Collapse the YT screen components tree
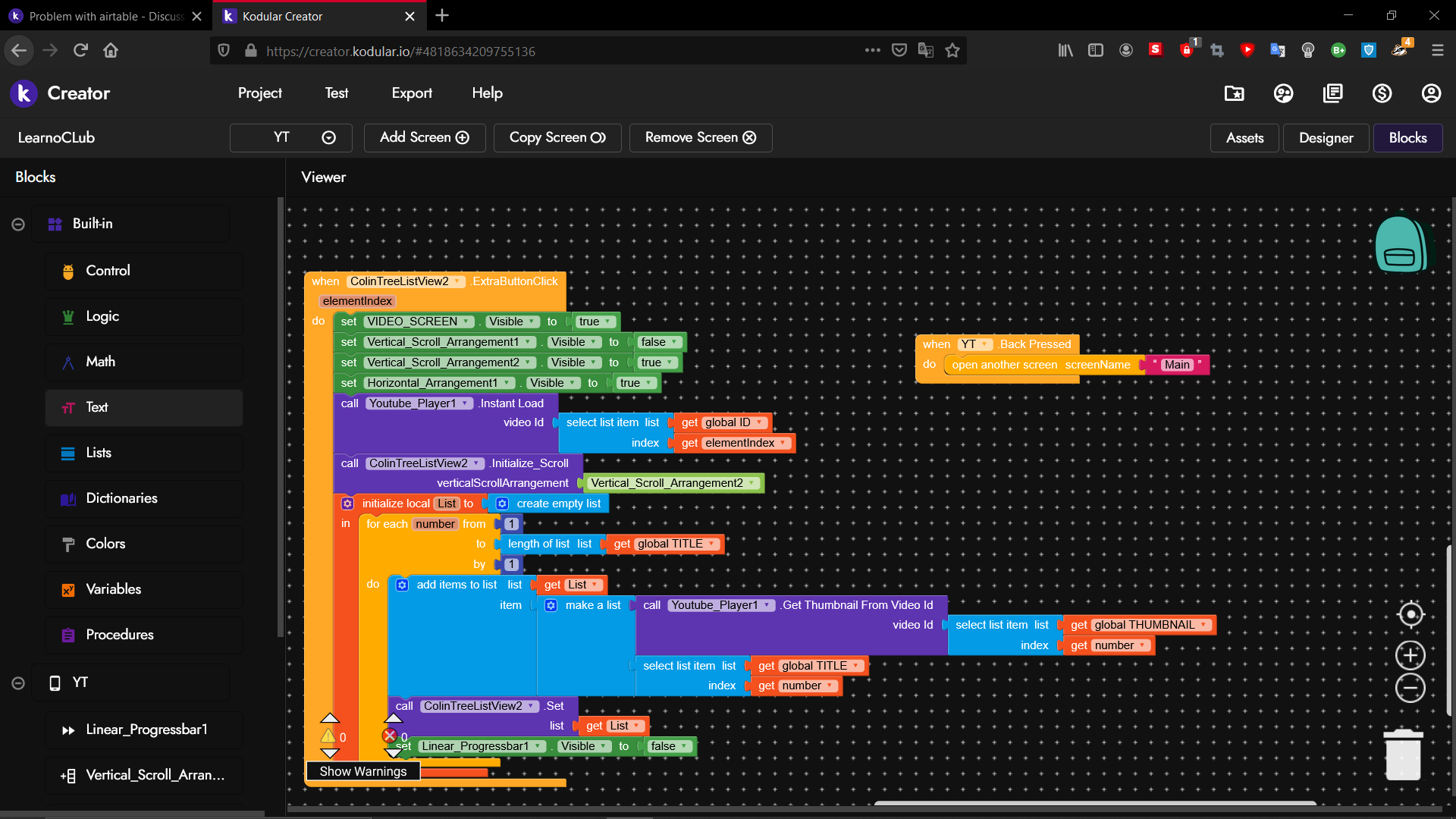This screenshot has height=819, width=1456. click(x=18, y=683)
